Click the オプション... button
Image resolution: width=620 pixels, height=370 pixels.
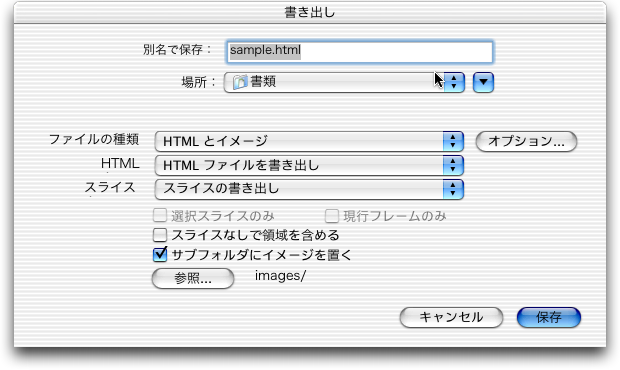tap(526, 141)
